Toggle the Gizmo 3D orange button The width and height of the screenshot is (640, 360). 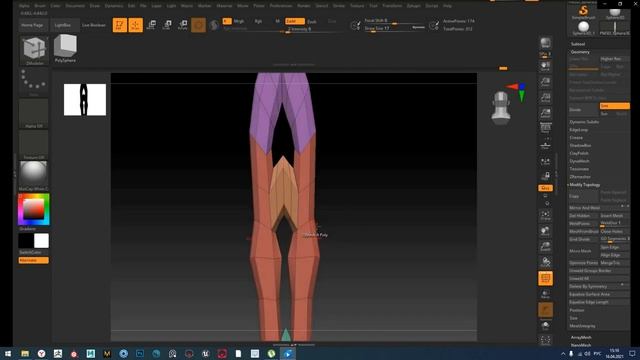click(198, 25)
